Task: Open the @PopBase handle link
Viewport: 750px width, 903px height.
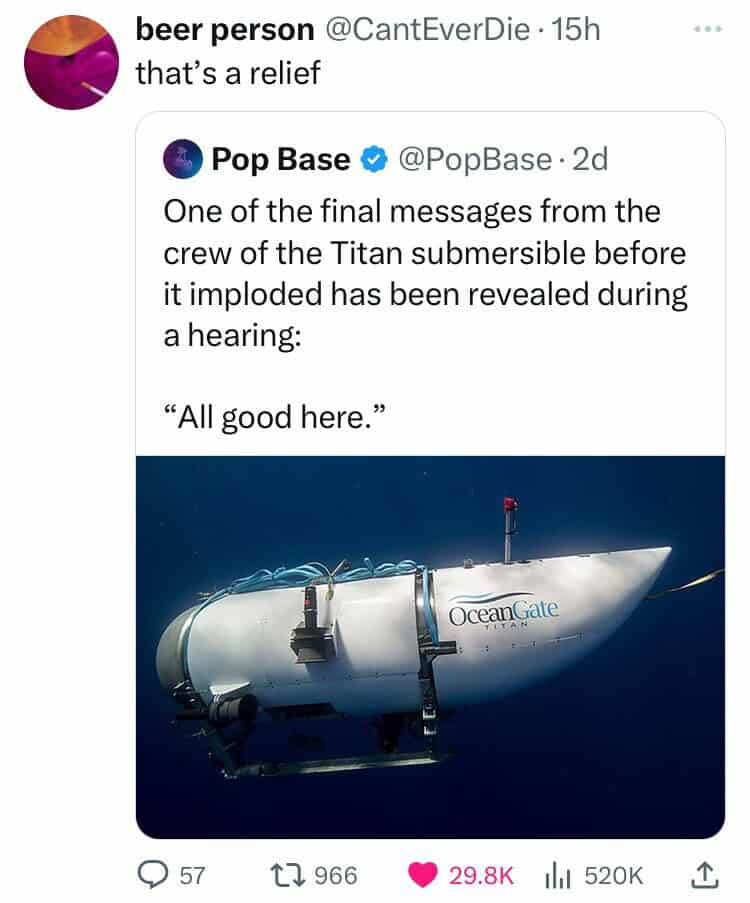Action: point(475,160)
